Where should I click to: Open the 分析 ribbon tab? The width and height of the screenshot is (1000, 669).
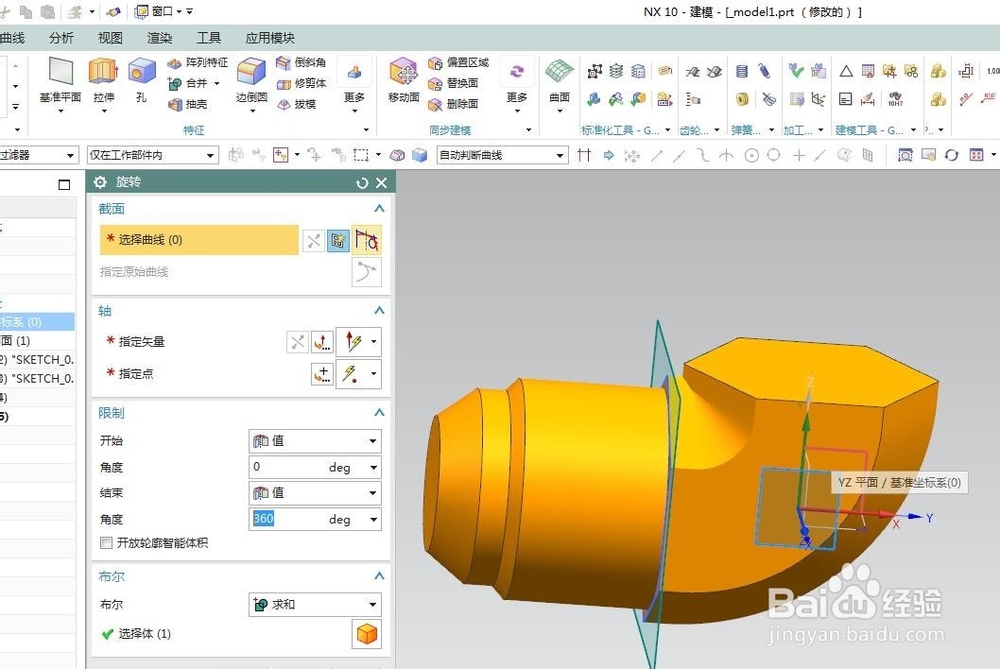(61, 38)
